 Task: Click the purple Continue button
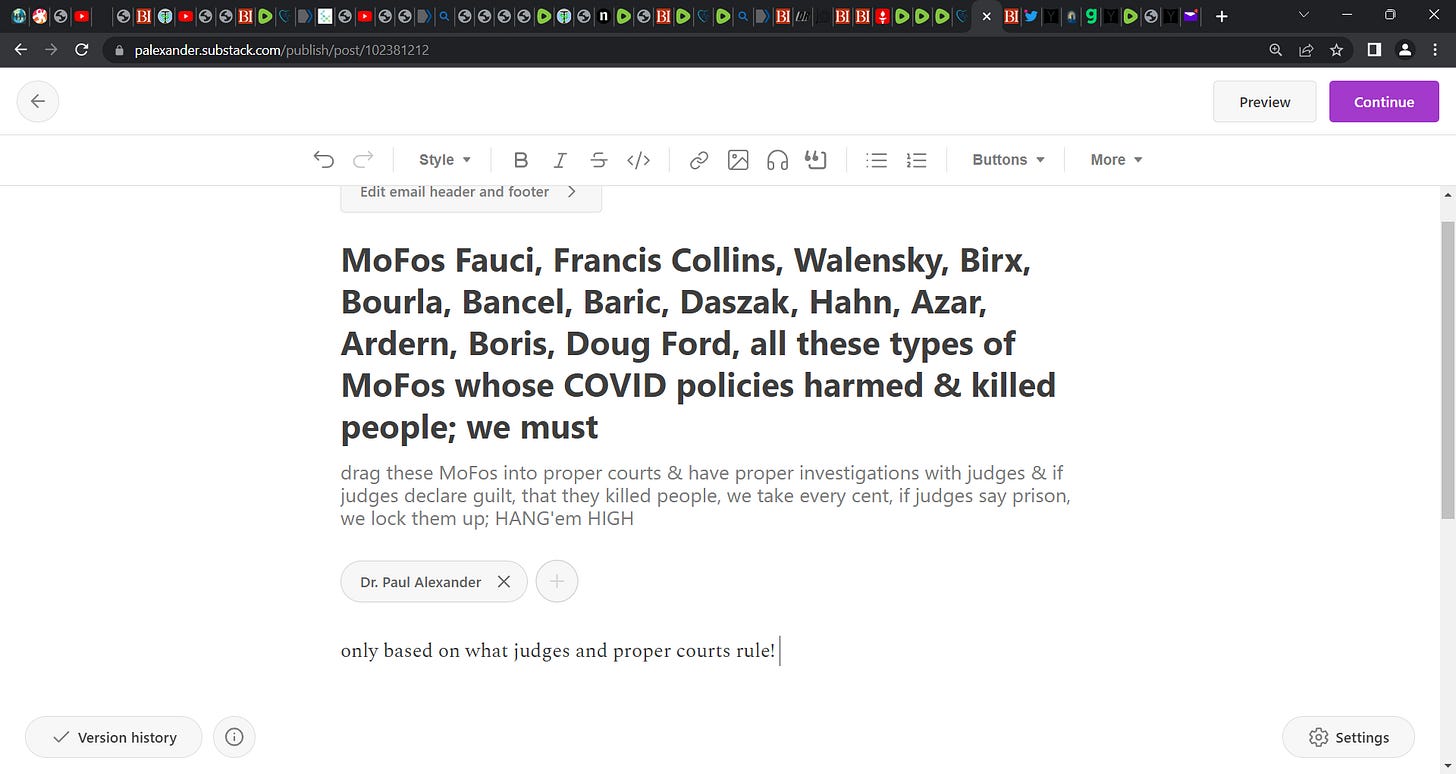[x=1384, y=102]
